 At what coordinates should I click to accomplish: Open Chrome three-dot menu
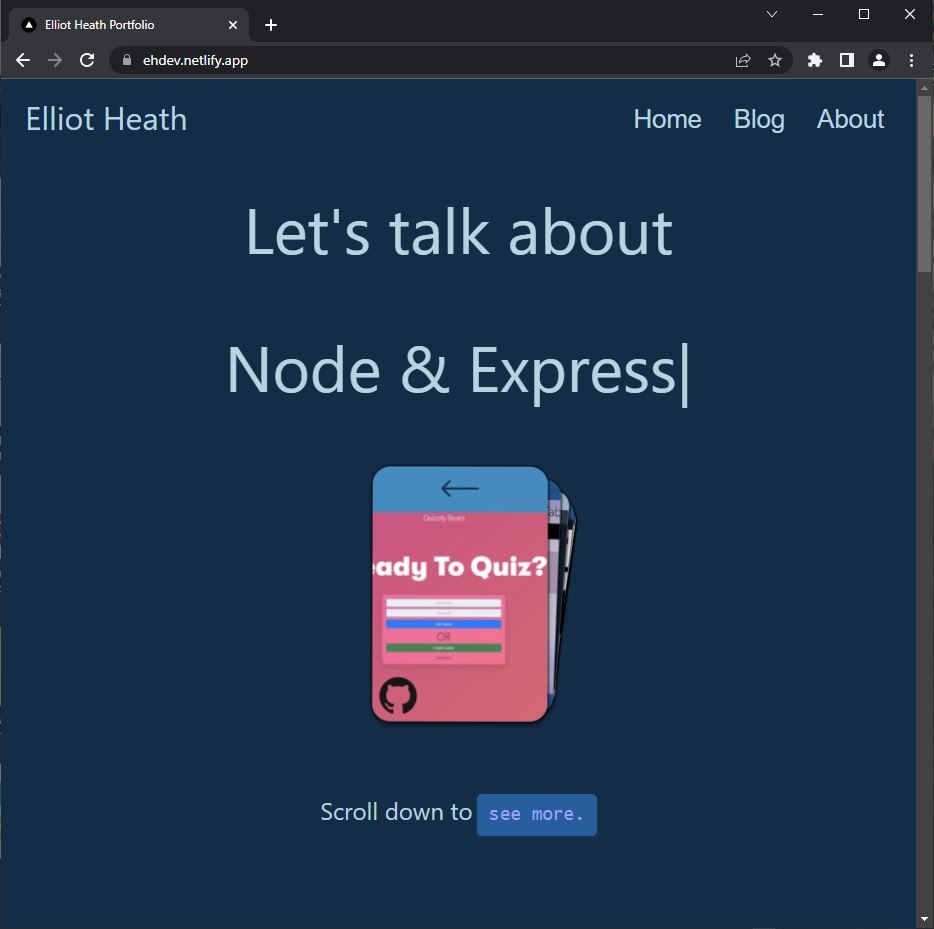click(911, 60)
